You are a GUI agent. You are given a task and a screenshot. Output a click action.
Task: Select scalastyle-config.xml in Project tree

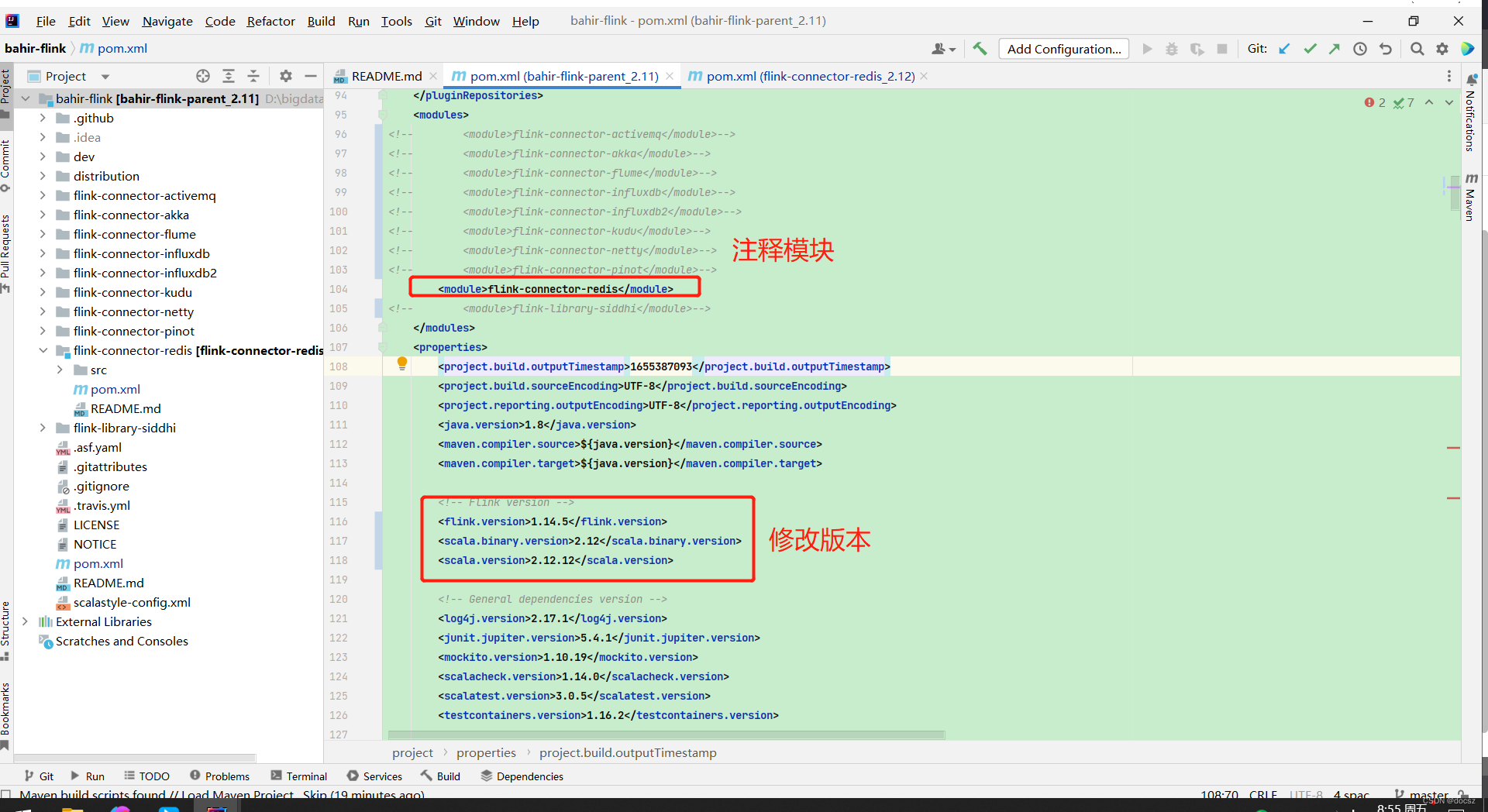pos(132,602)
